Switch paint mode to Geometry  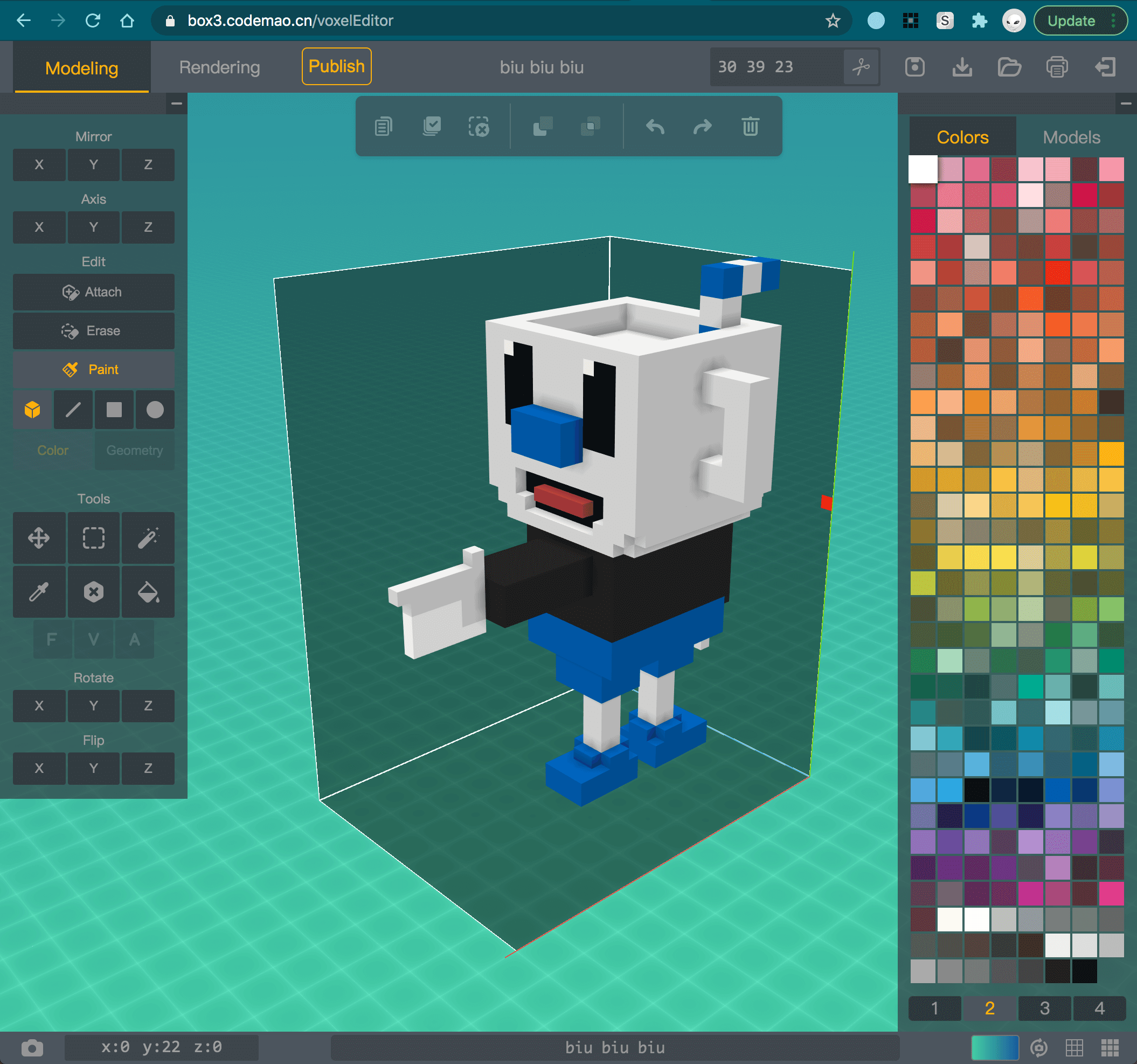click(134, 451)
